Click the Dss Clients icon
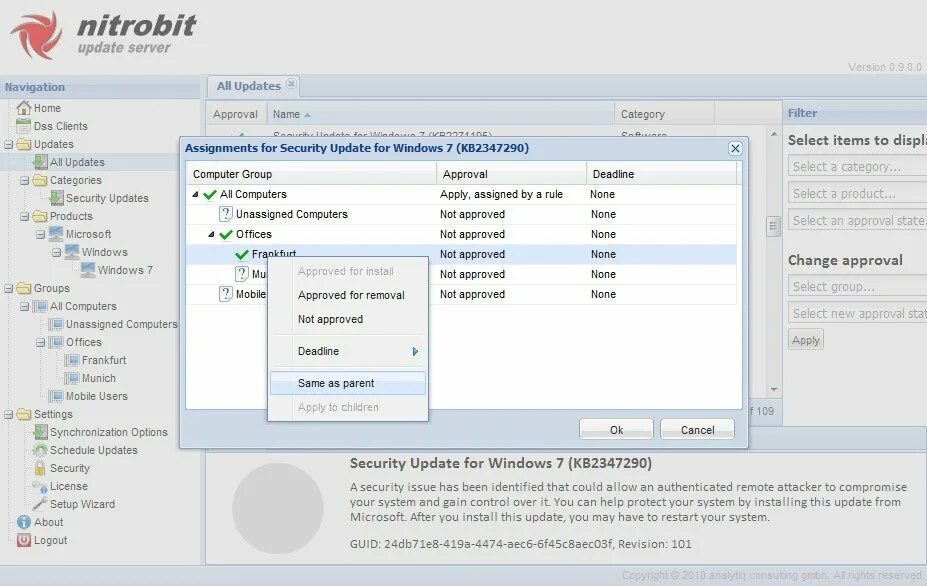927x586 pixels. click(x=24, y=126)
